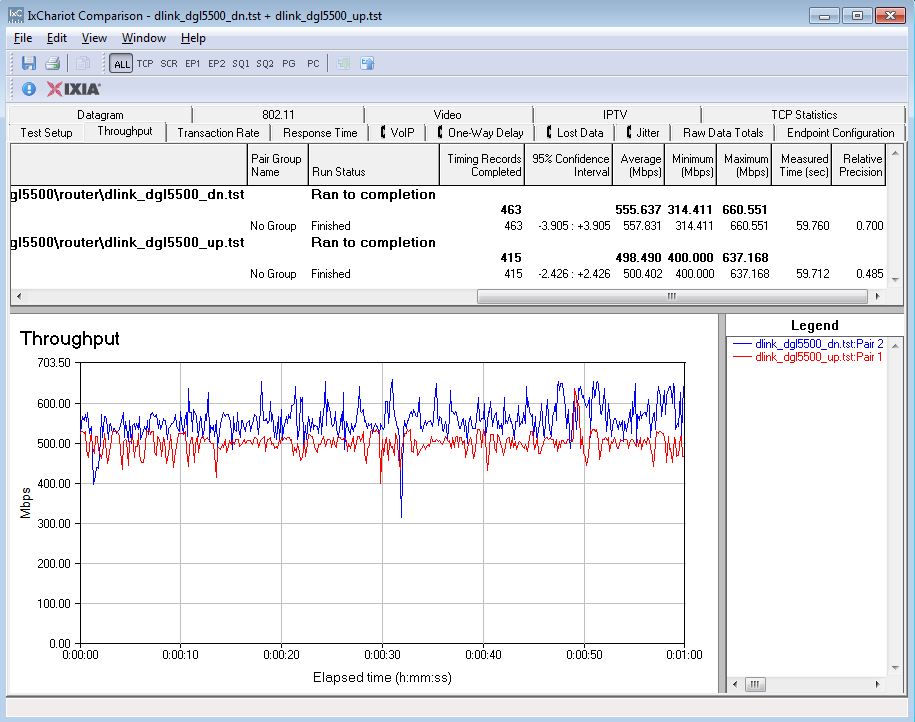Select the SCR toolbar filter
The width and height of the screenshot is (915, 722).
pos(169,64)
